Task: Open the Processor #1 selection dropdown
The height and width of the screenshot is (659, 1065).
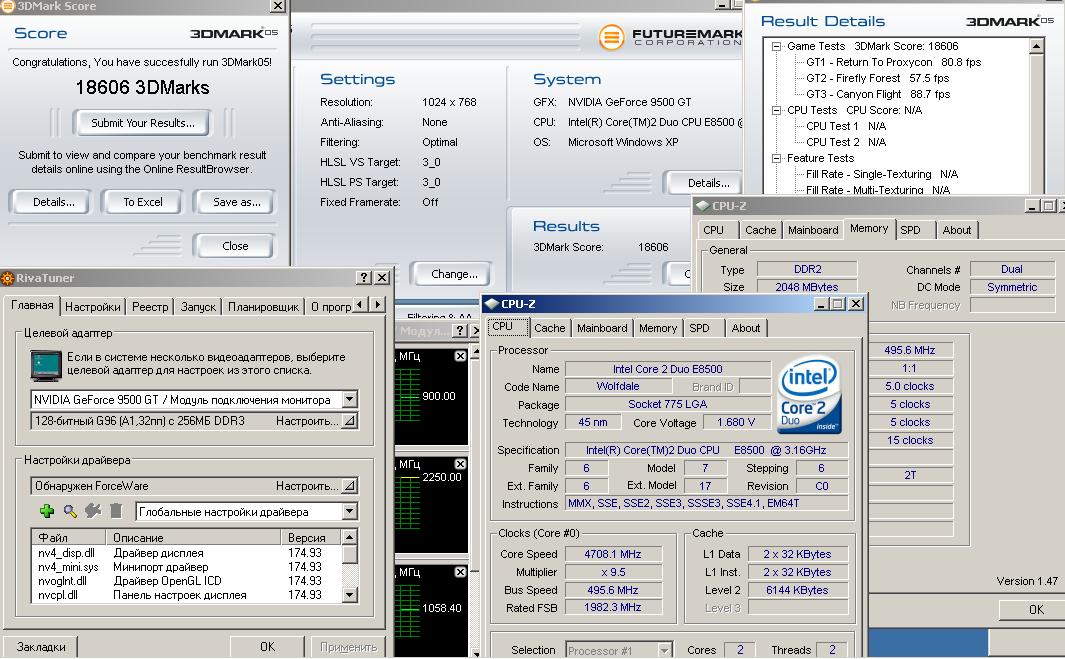Action: [x=664, y=650]
